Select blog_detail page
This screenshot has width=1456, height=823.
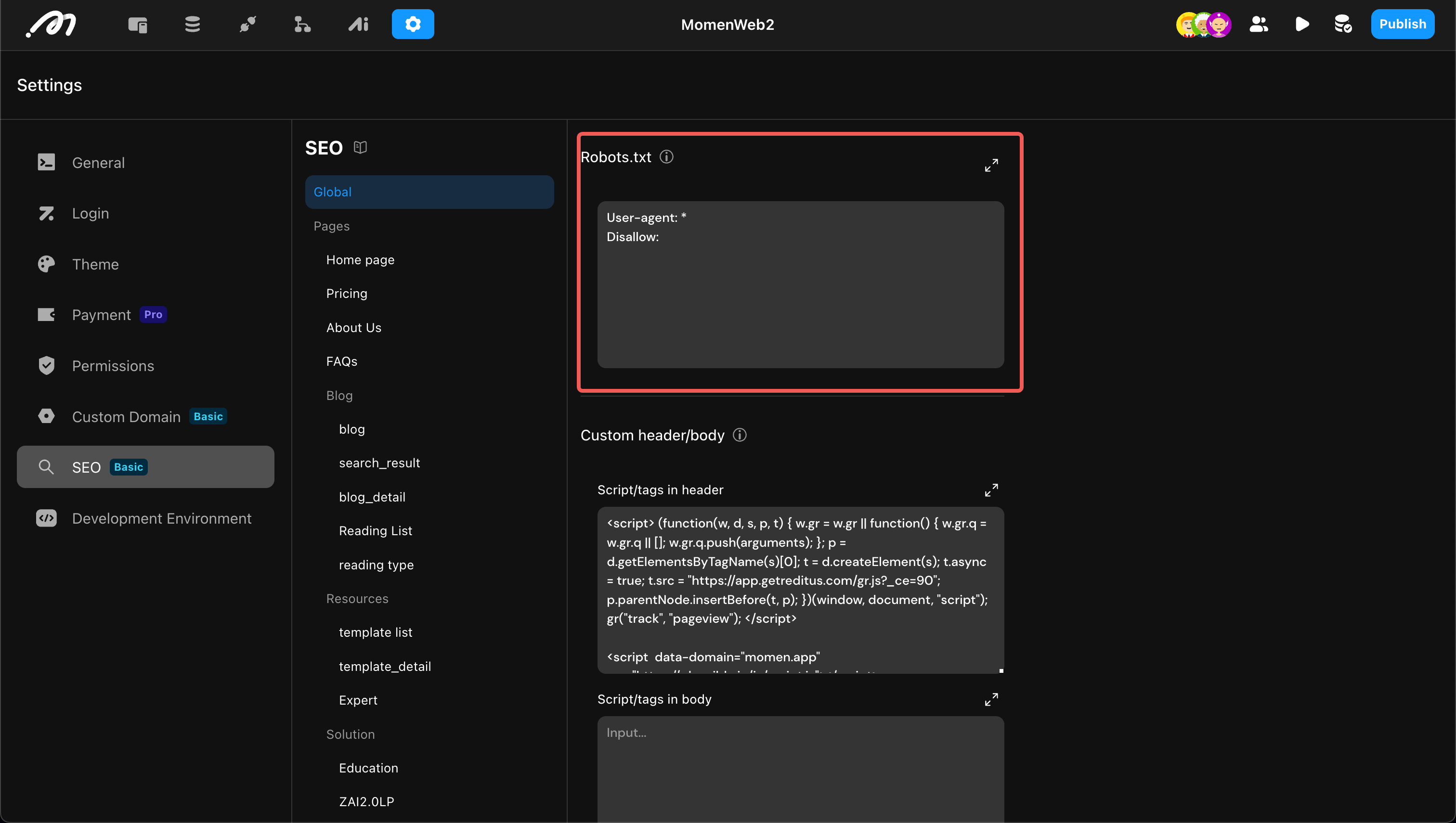pyautogui.click(x=372, y=497)
